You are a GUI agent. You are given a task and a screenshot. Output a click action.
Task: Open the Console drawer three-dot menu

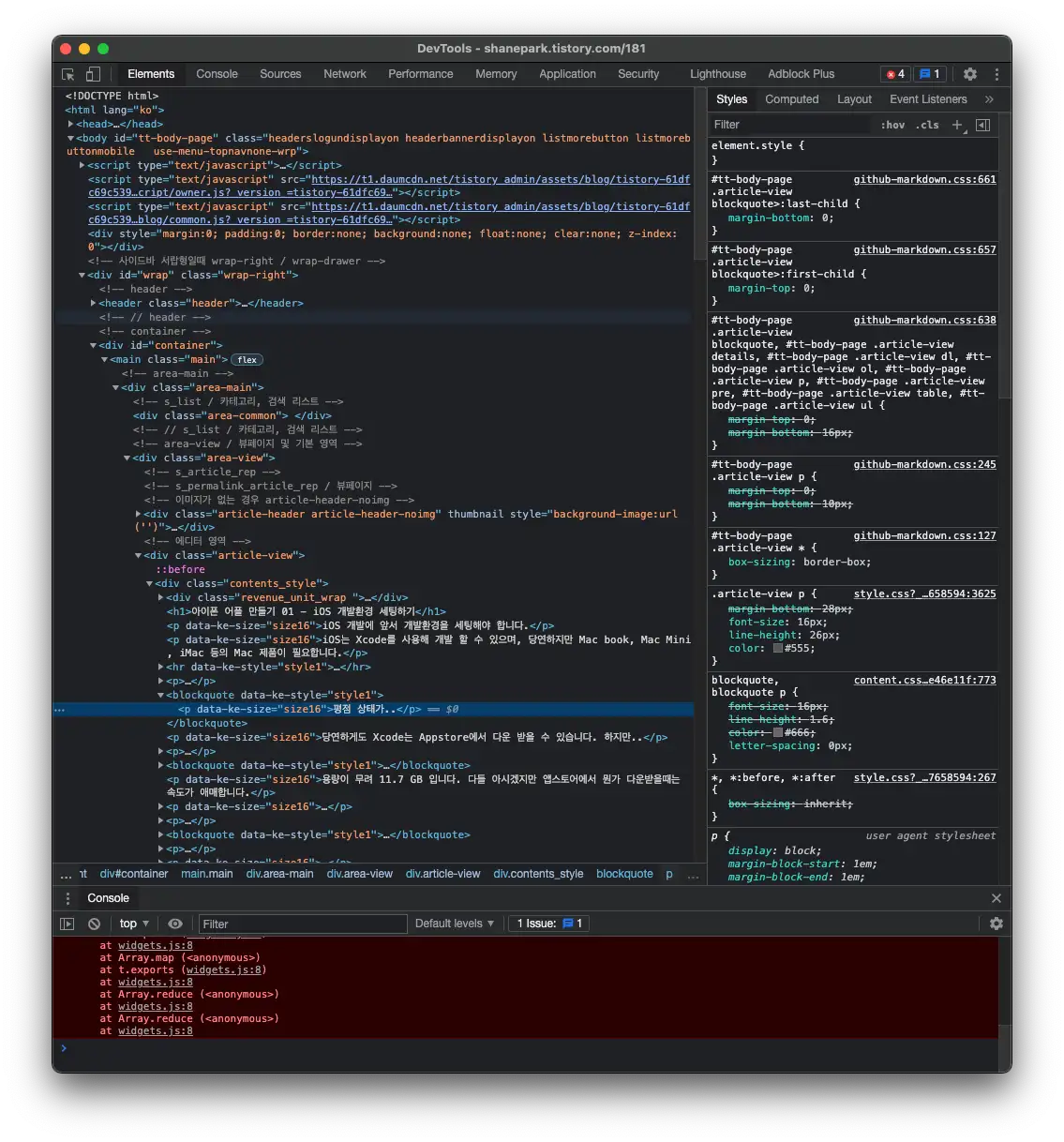67,898
